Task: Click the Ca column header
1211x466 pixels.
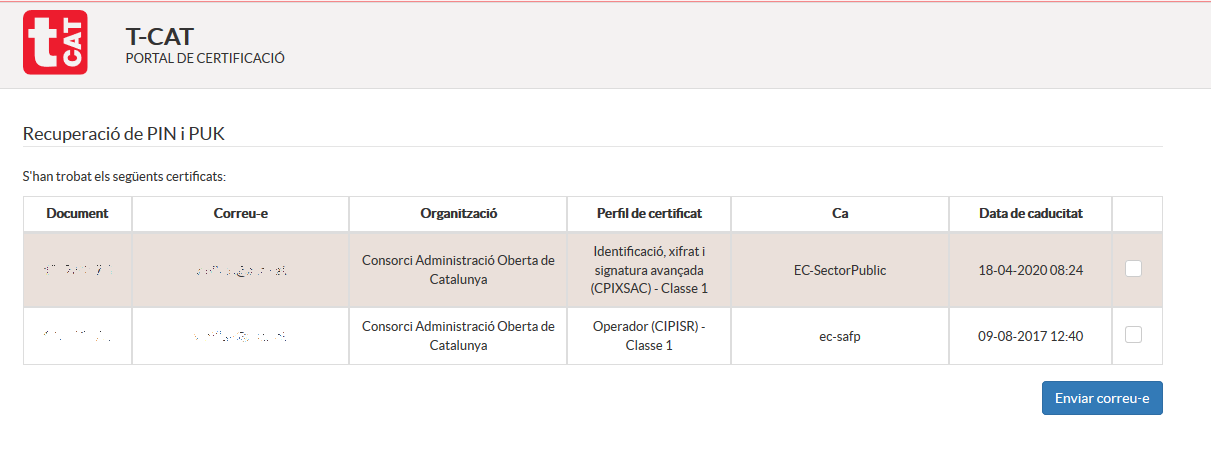Action: pyautogui.click(x=840, y=213)
